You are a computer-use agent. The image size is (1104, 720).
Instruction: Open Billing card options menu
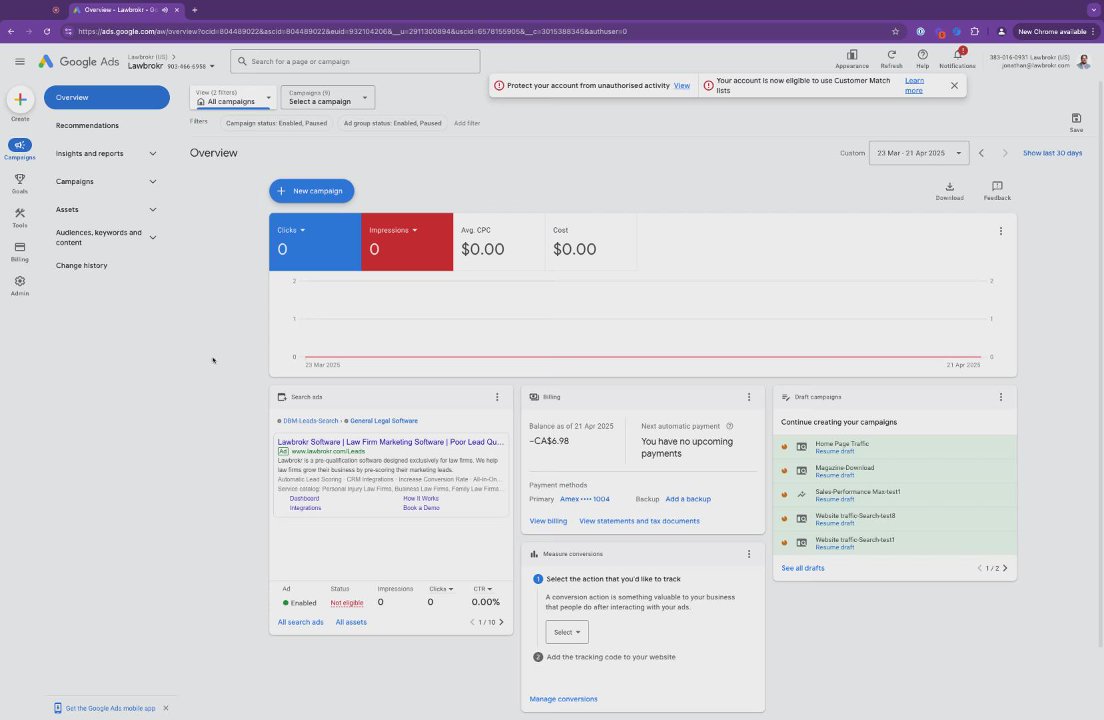(x=748, y=397)
